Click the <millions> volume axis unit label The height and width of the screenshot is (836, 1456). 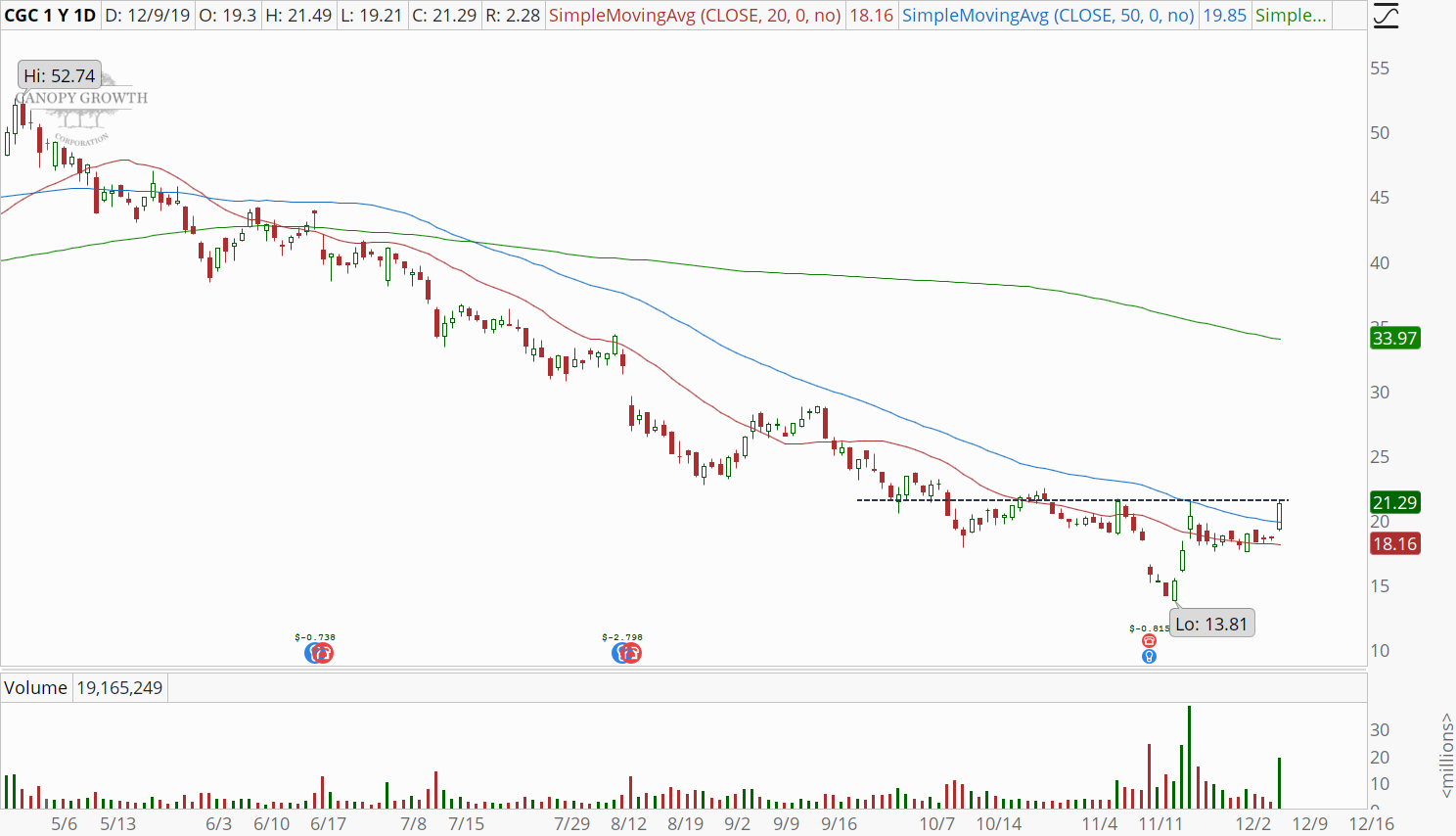(x=1447, y=756)
